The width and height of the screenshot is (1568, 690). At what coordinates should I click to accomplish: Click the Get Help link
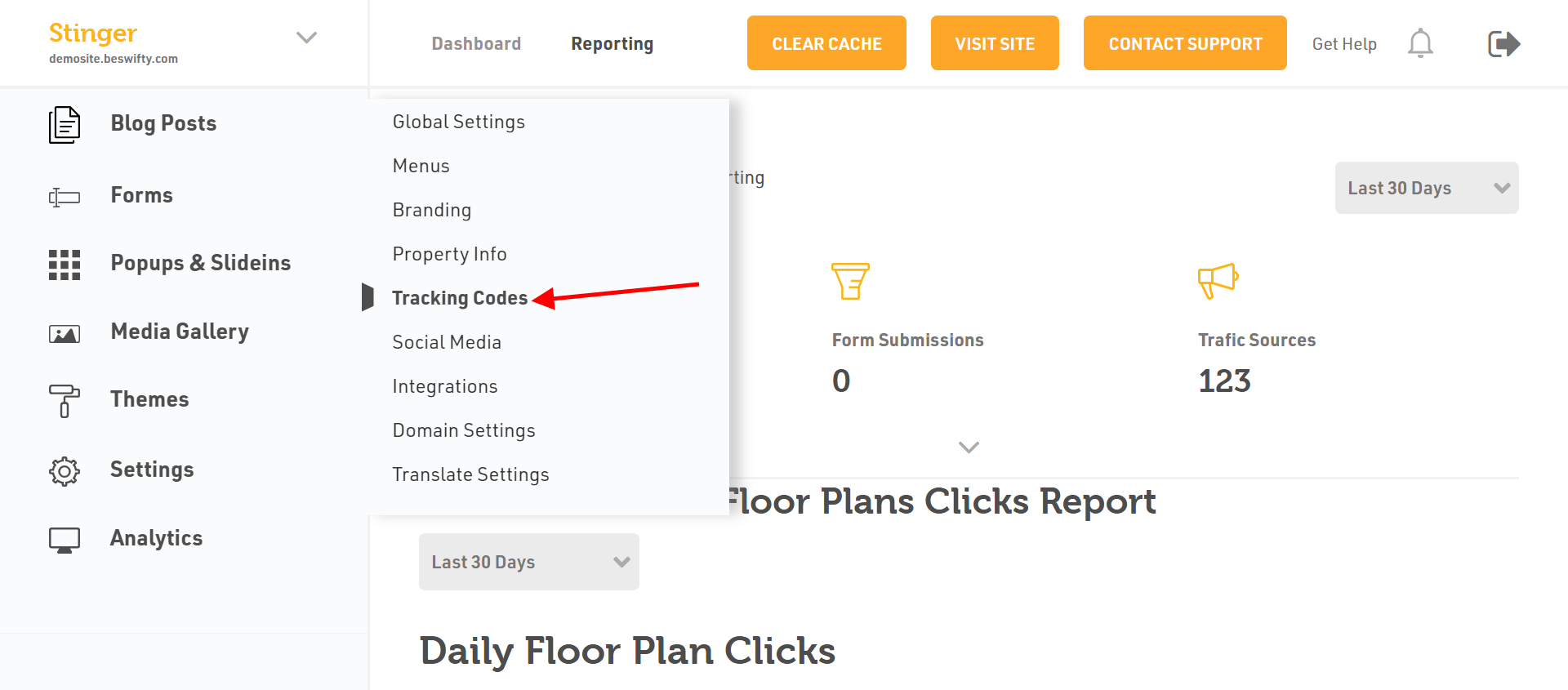(x=1344, y=44)
